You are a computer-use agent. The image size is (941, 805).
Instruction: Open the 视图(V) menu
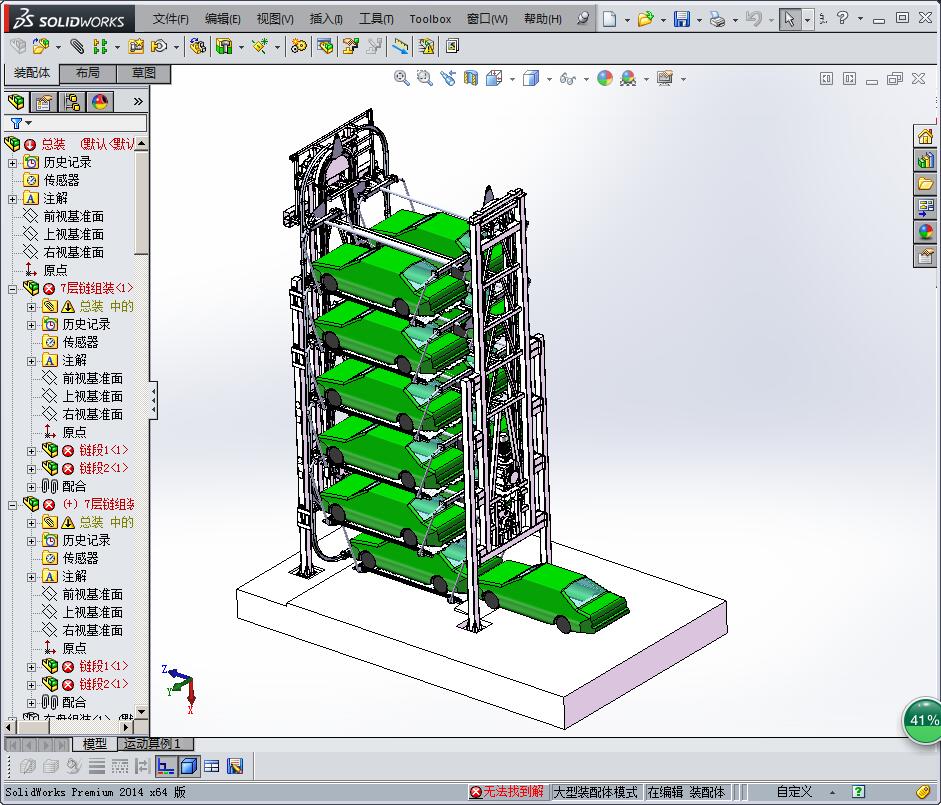(275, 19)
